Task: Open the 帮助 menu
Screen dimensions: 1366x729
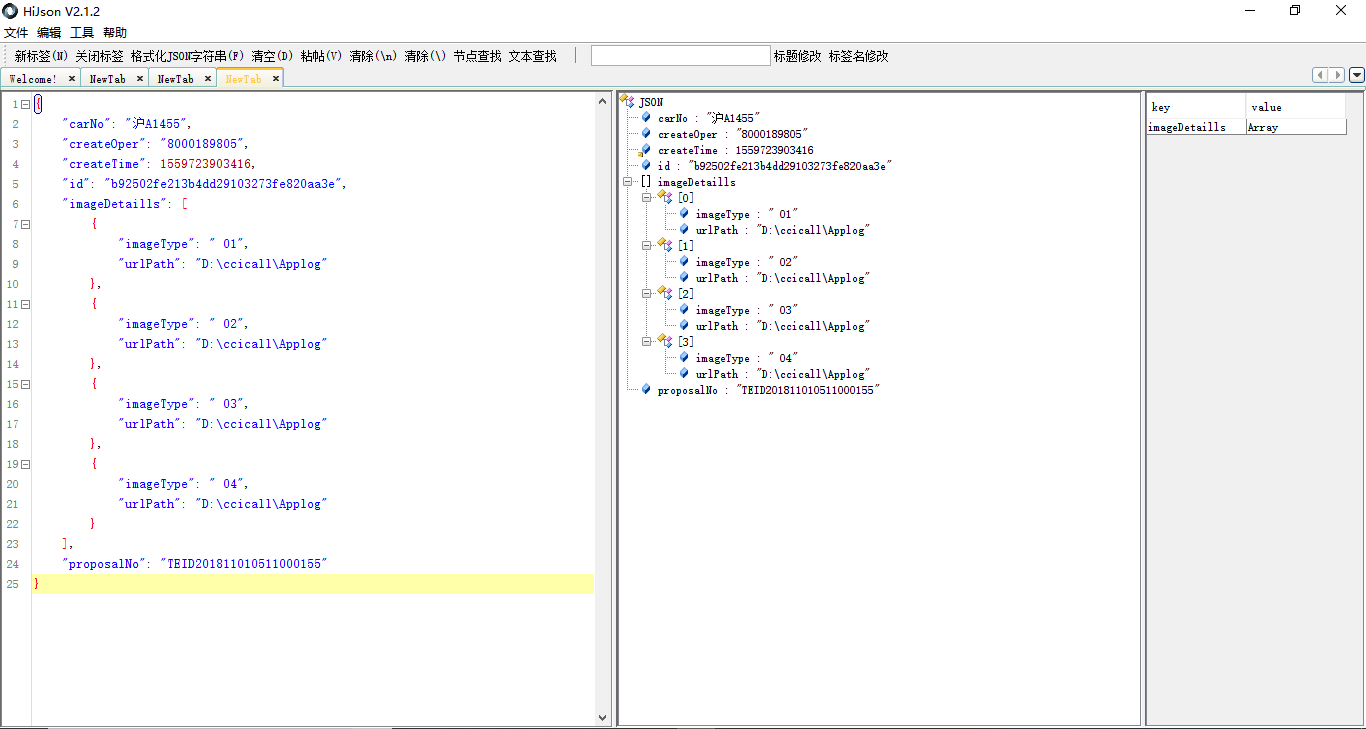Action: [115, 33]
